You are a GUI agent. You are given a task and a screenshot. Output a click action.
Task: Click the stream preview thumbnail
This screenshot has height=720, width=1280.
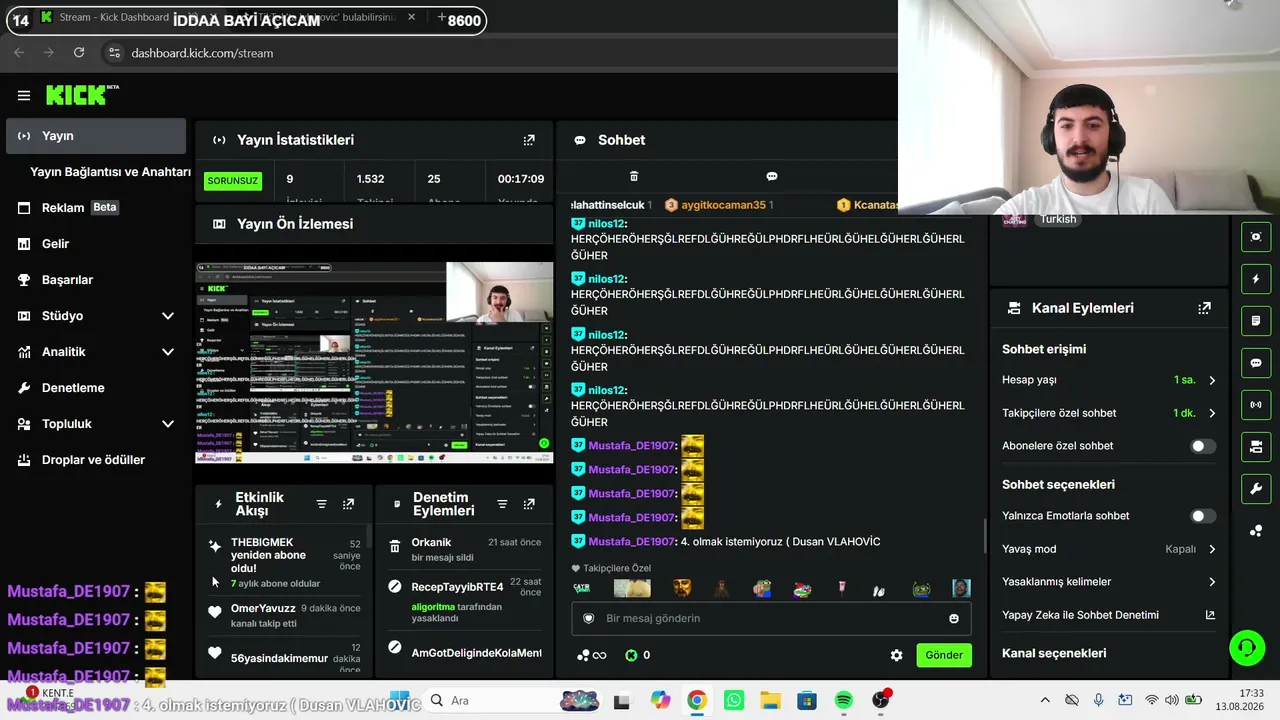[x=374, y=362]
